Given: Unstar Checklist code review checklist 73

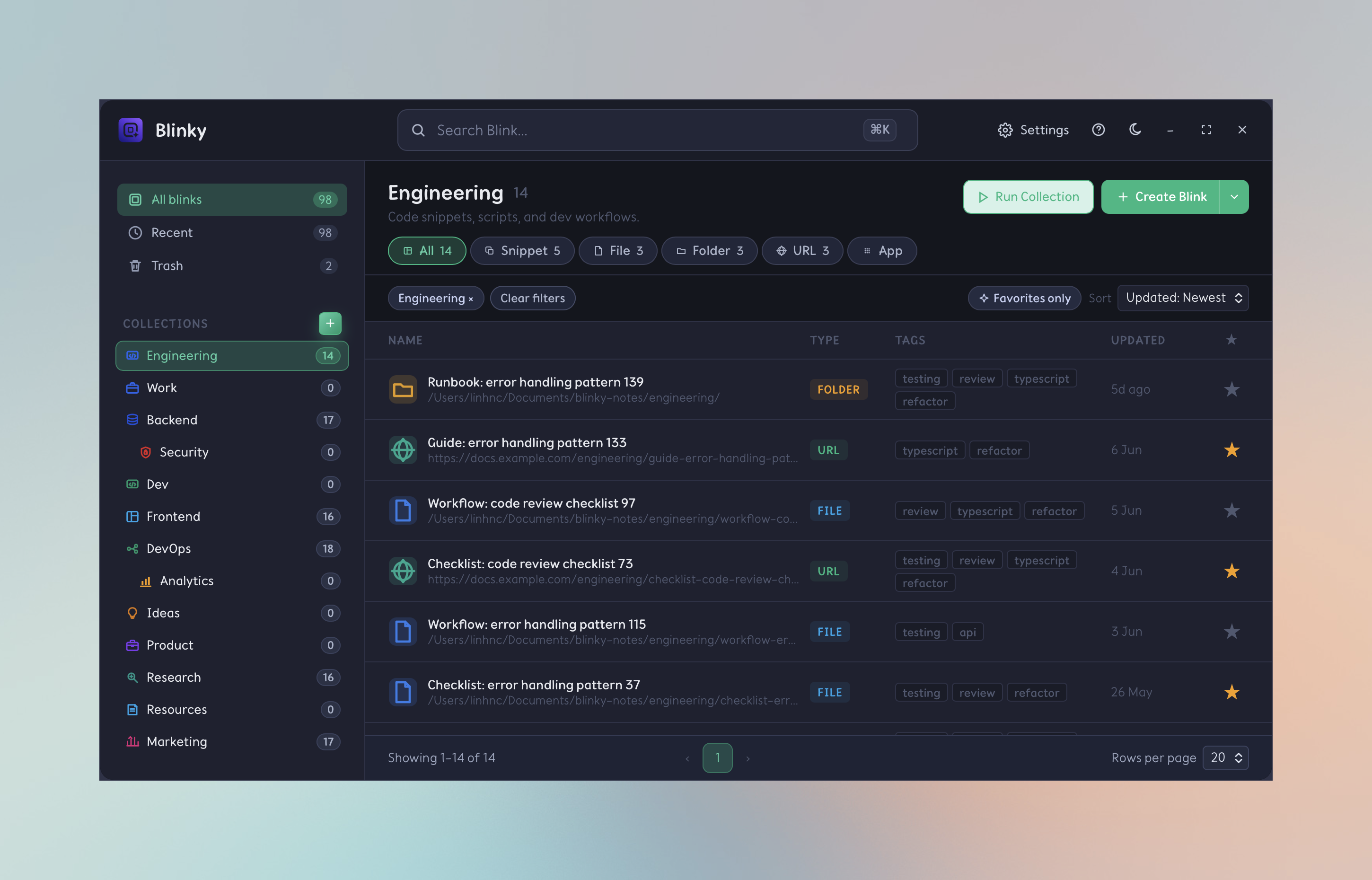Looking at the screenshot, I should [1231, 572].
